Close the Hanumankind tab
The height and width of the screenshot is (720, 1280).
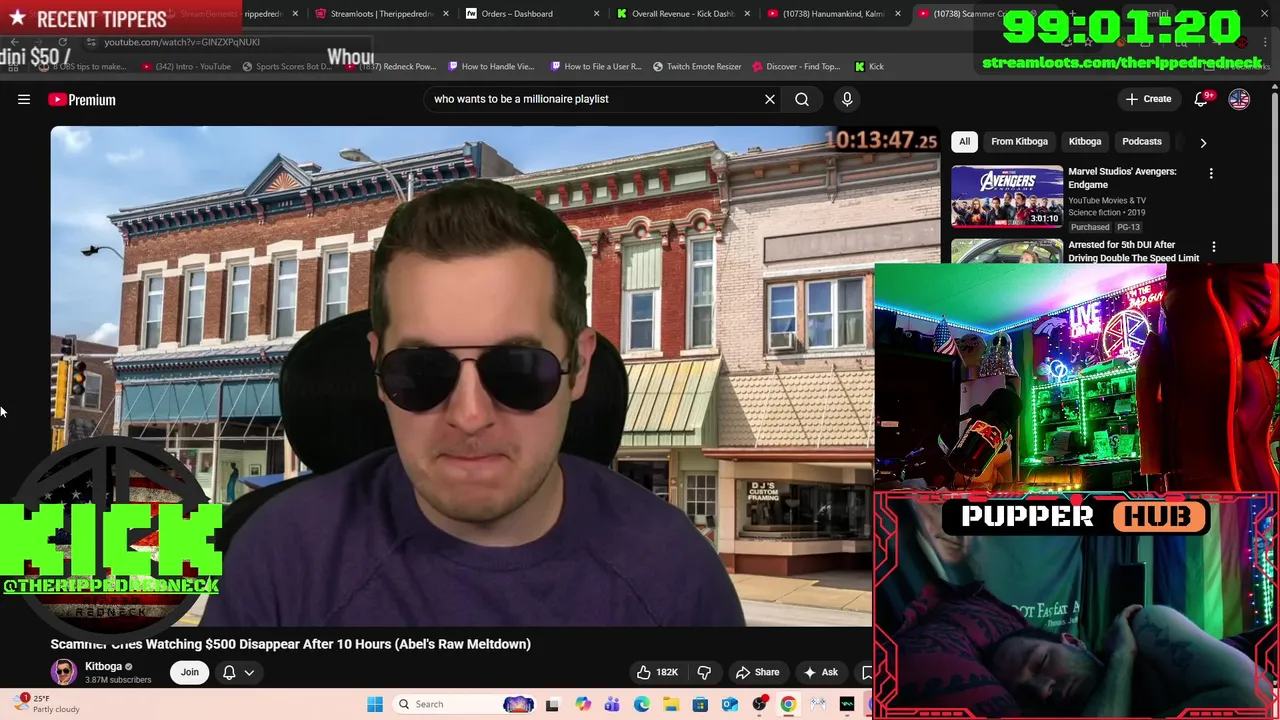click(897, 14)
